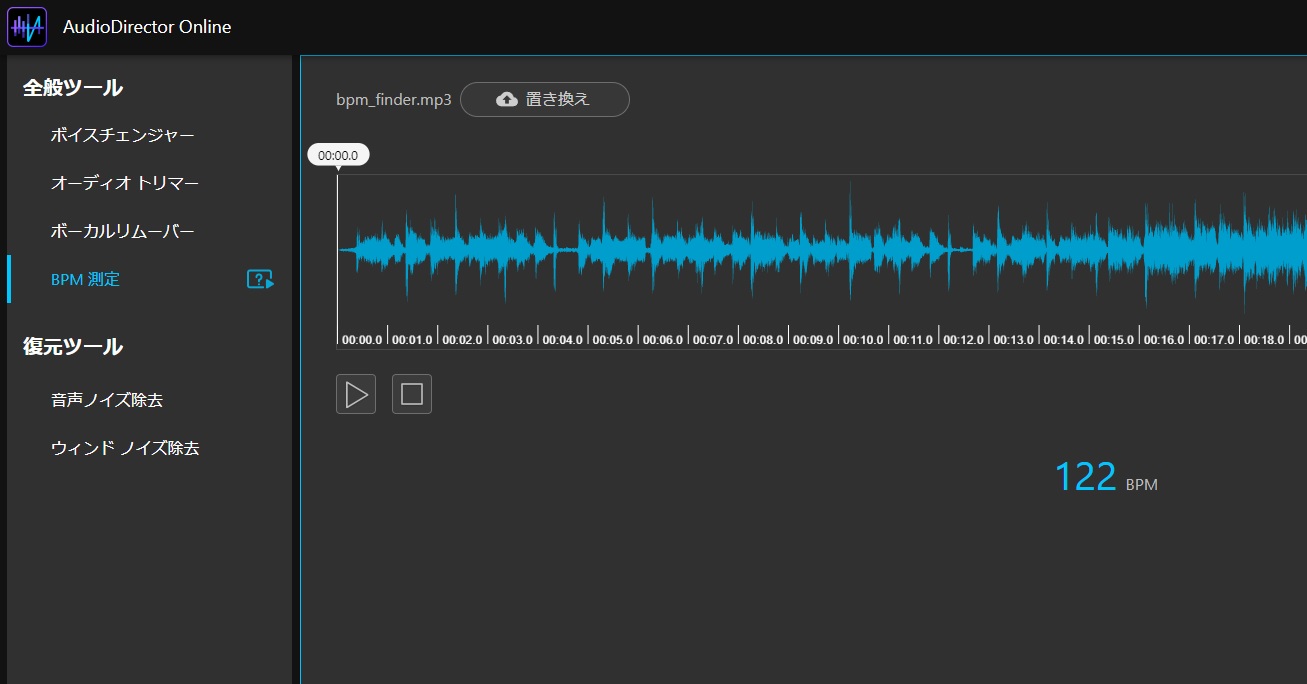Viewport: 1307px width, 684px height.
Task: Open the オーディオ トリマー tool
Action: [x=125, y=183]
